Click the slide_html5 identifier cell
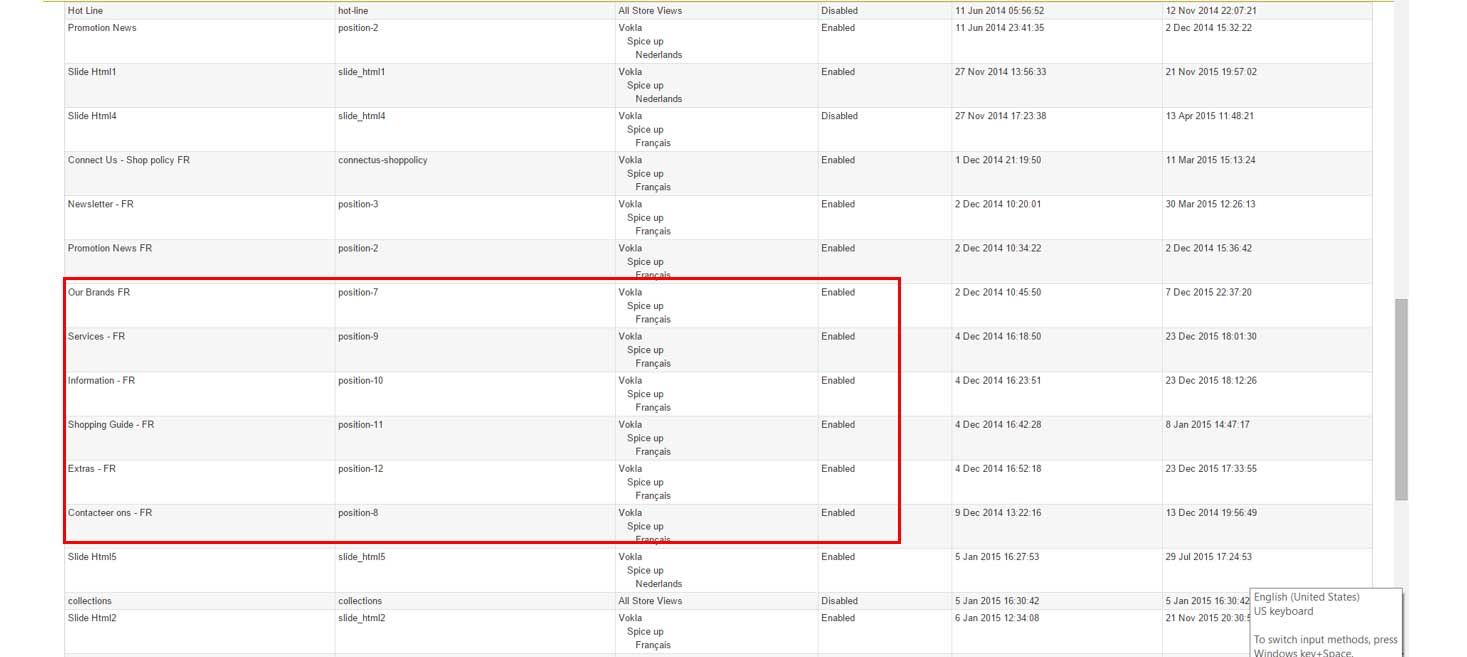The width and height of the screenshot is (1467, 657). click(361, 557)
